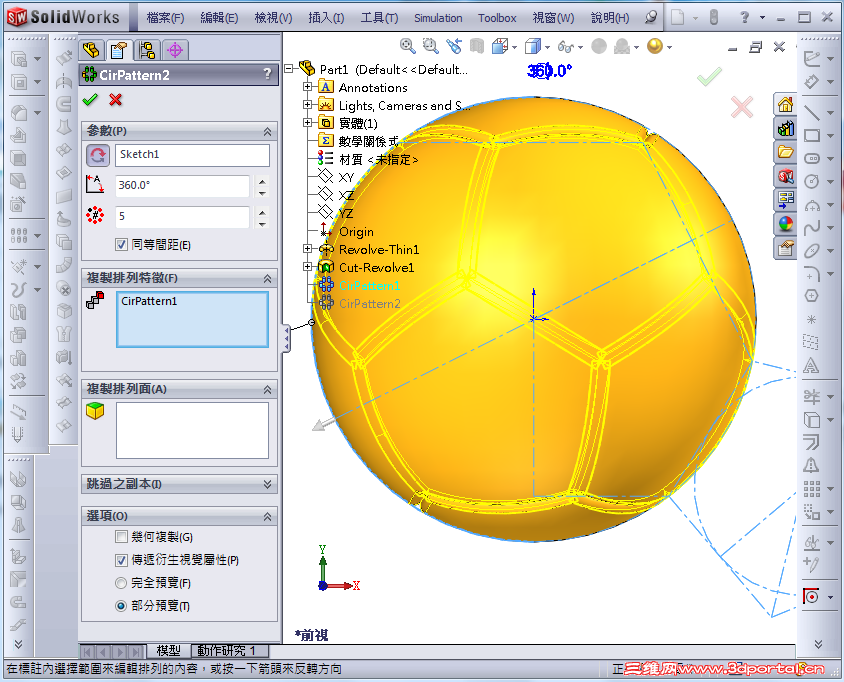
Task: Collapse the 選項 options section
Action: tap(267, 517)
